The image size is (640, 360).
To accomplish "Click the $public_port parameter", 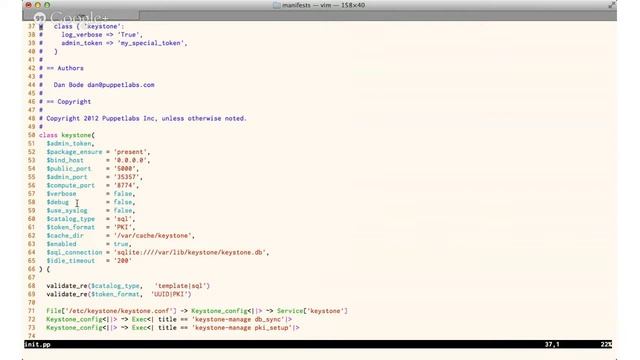I will [69, 169].
